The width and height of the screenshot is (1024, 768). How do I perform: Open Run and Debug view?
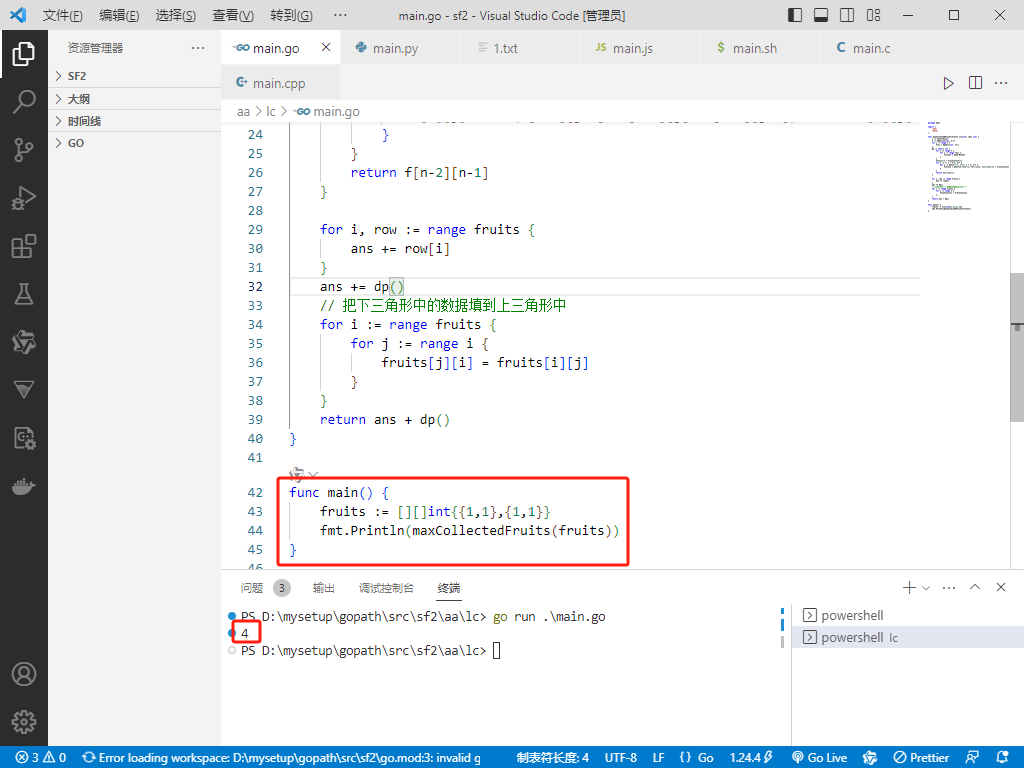click(24, 198)
